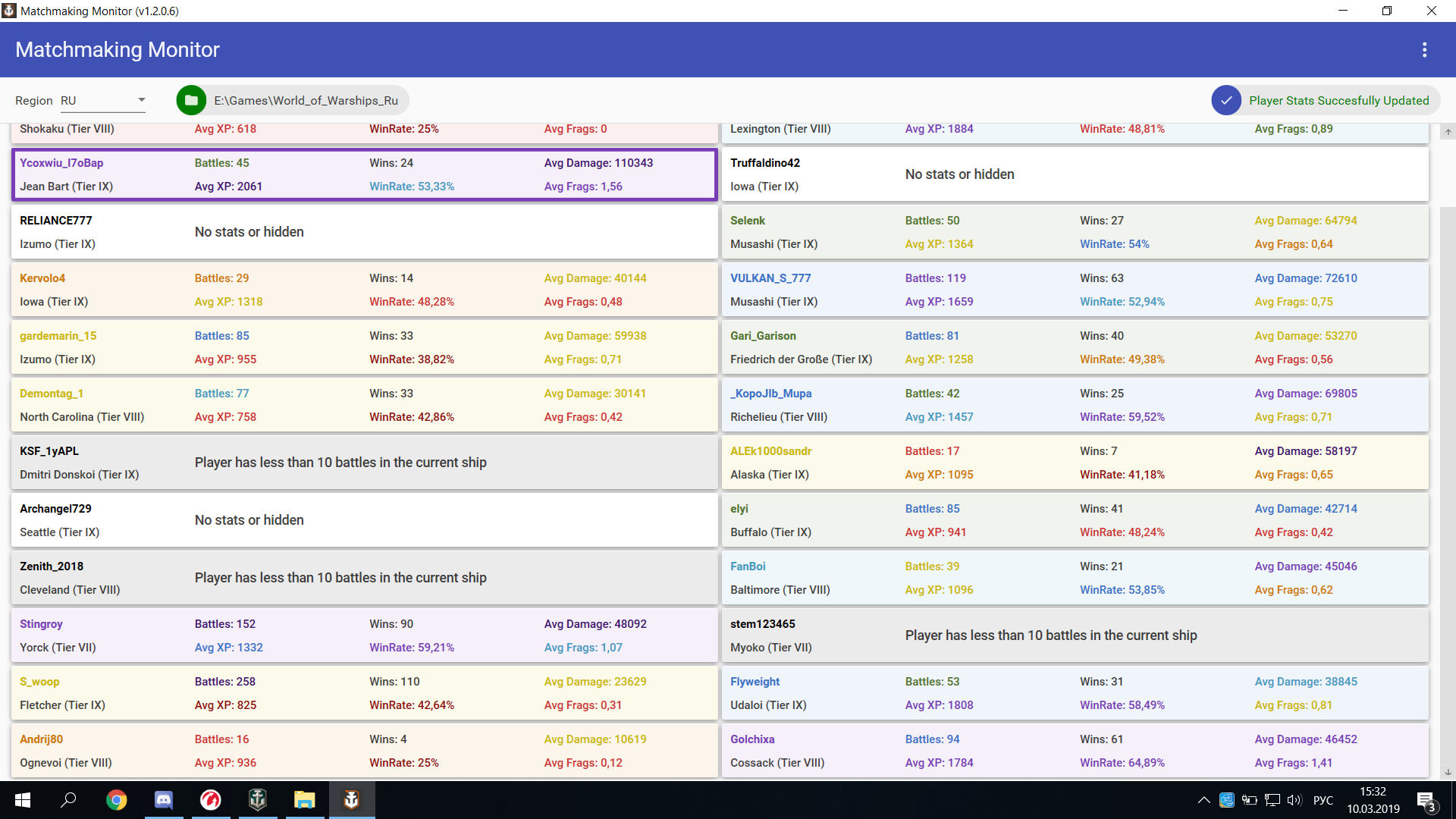Open the action center notifications icon
Screen dimensions: 1456x819
coord(1425,801)
